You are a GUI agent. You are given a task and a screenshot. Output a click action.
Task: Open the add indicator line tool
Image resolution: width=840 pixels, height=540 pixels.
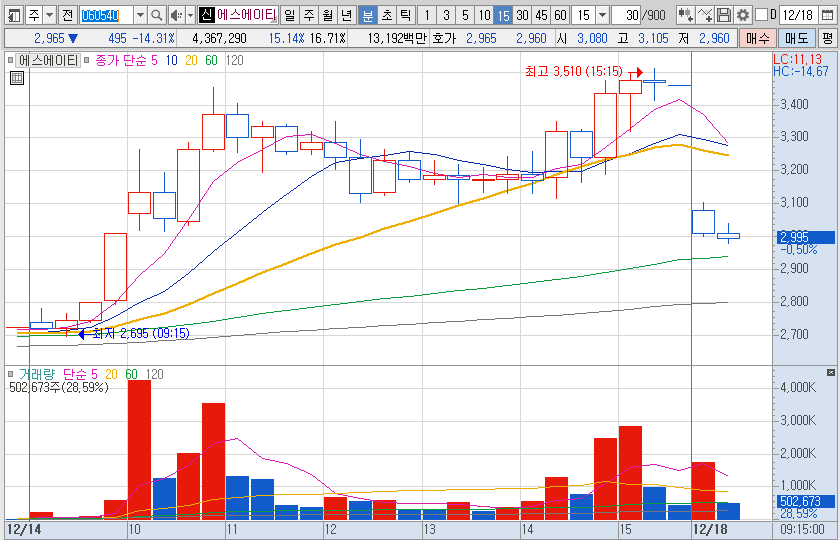coord(706,15)
